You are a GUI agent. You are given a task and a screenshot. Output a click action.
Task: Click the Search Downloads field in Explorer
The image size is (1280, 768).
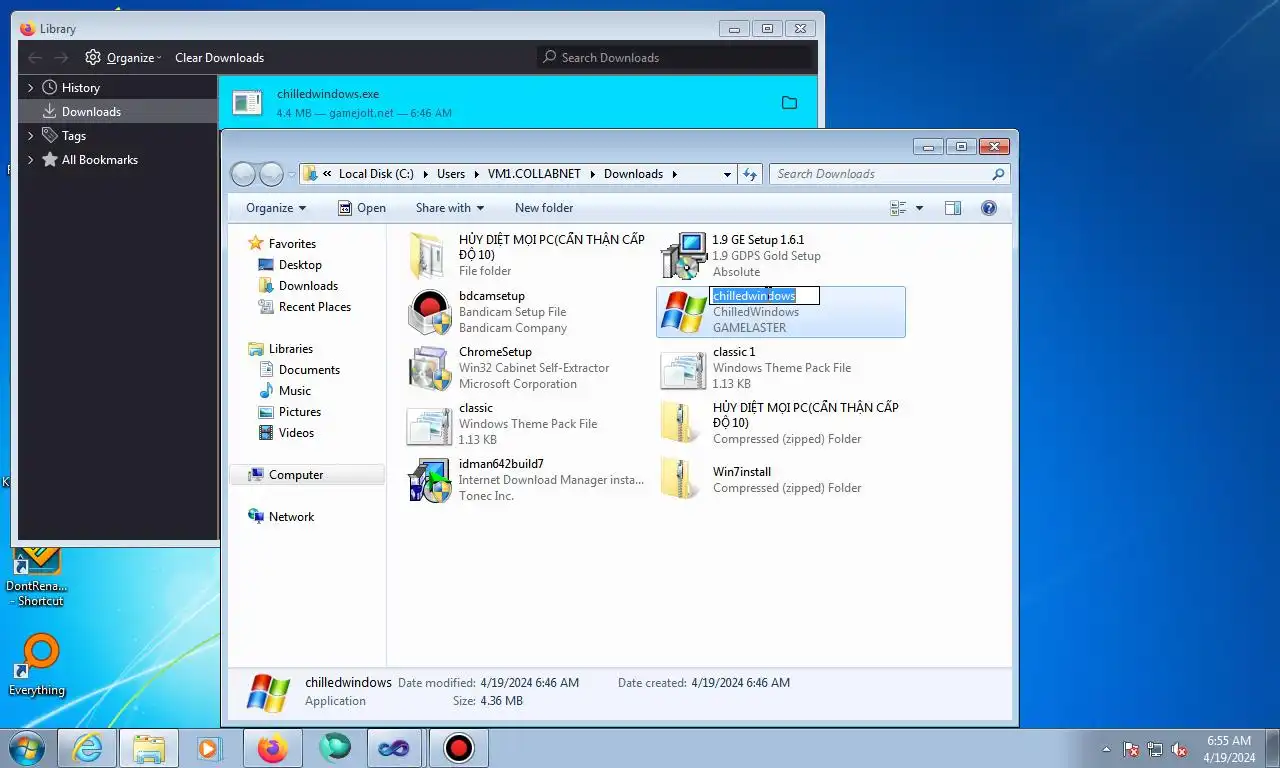click(888, 174)
